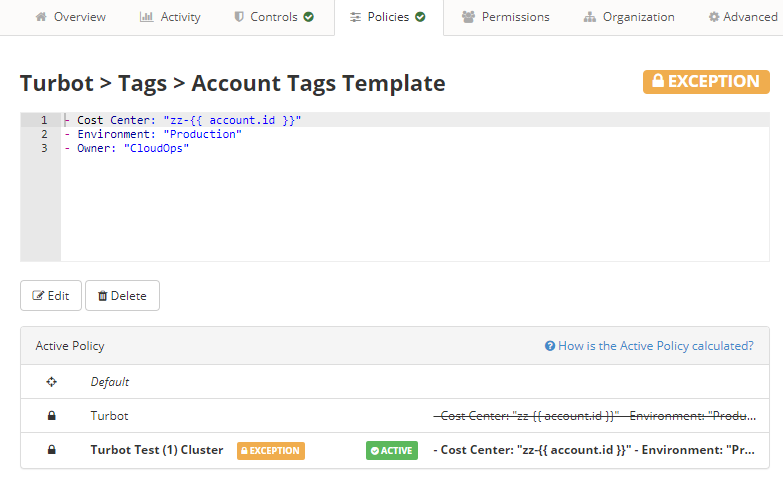Image resolution: width=783 pixels, height=481 pixels.
Task: Open the Organization tab
Action: click(629, 17)
